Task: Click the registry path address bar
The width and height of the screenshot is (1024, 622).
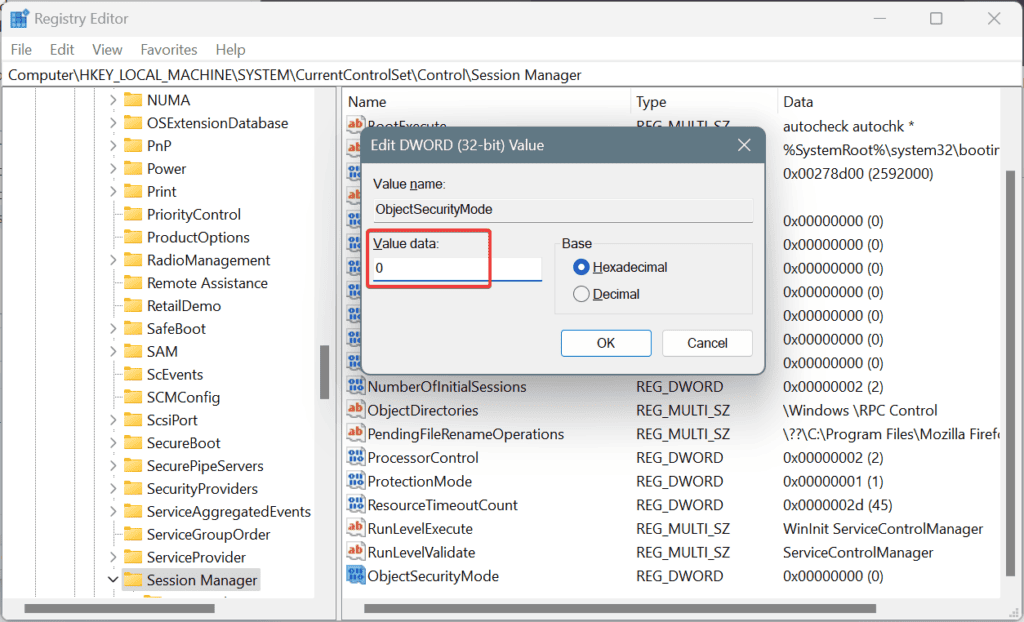Action: (x=512, y=75)
